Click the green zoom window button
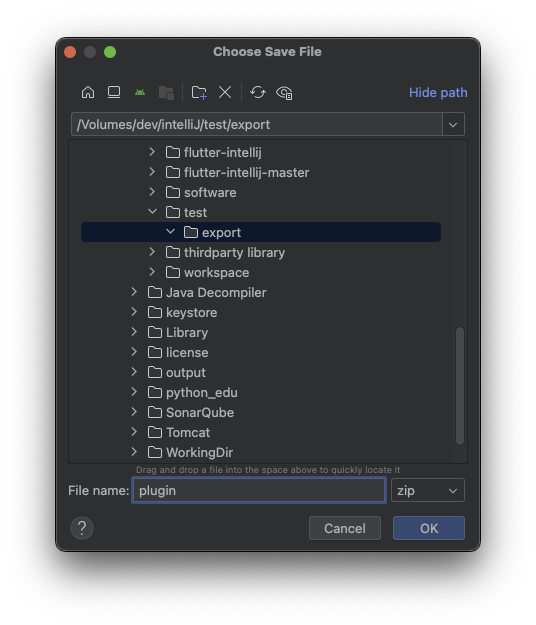This screenshot has width=536, height=625. pos(110,52)
